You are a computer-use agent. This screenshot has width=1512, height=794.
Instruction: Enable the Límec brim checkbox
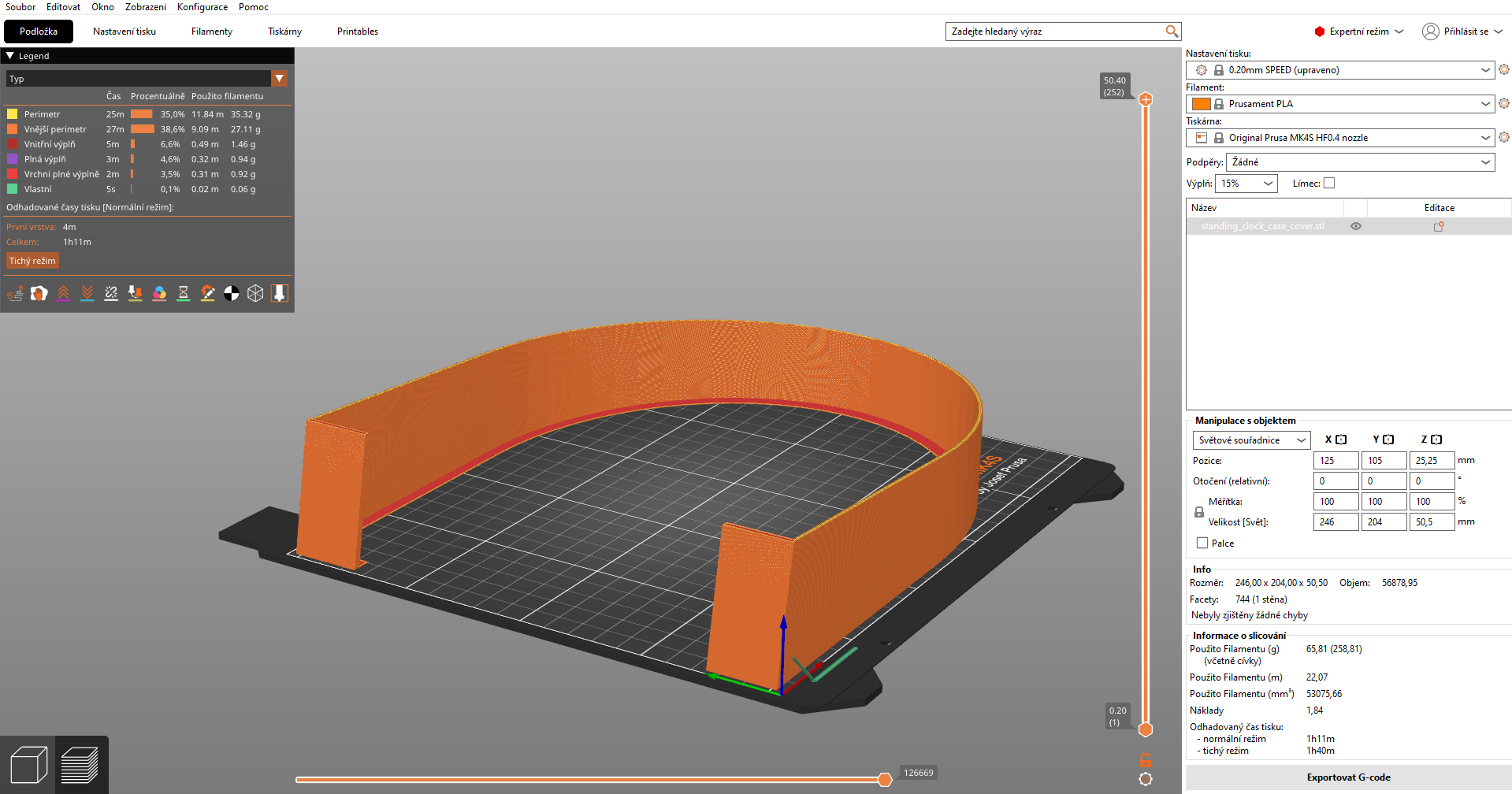click(1329, 184)
